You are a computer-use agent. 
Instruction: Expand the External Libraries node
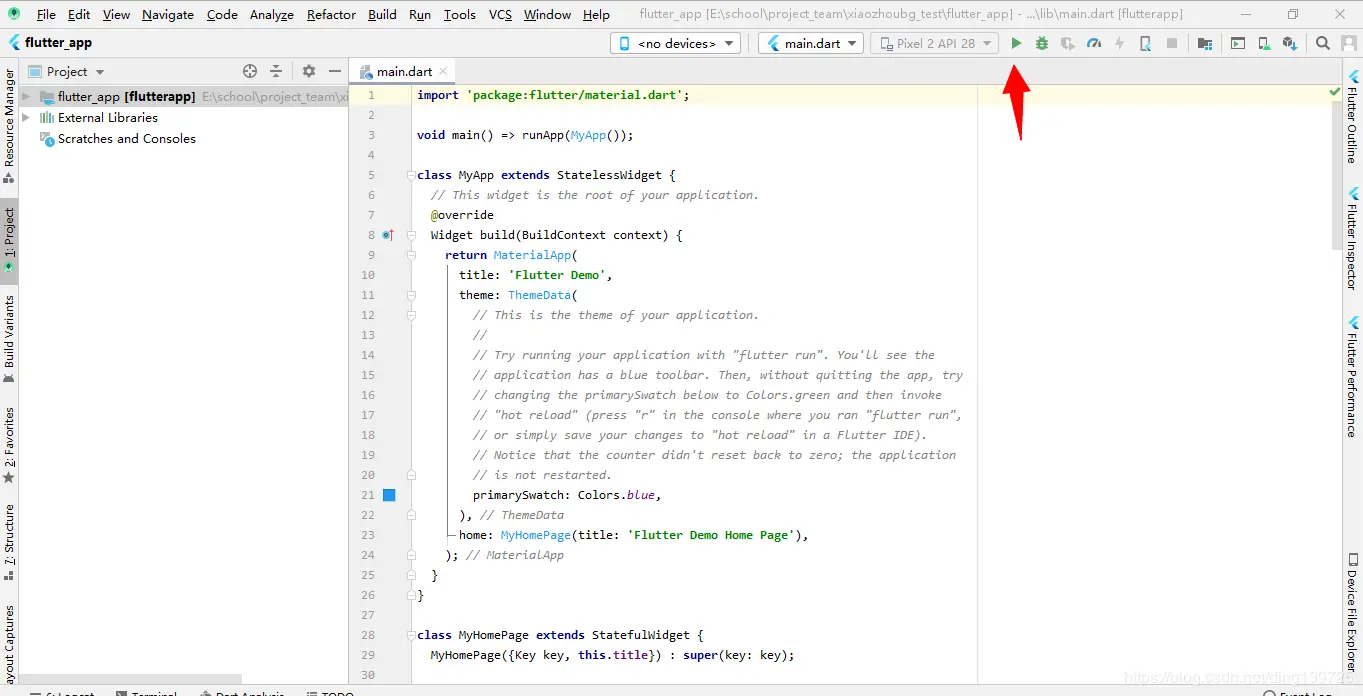tap(26, 117)
